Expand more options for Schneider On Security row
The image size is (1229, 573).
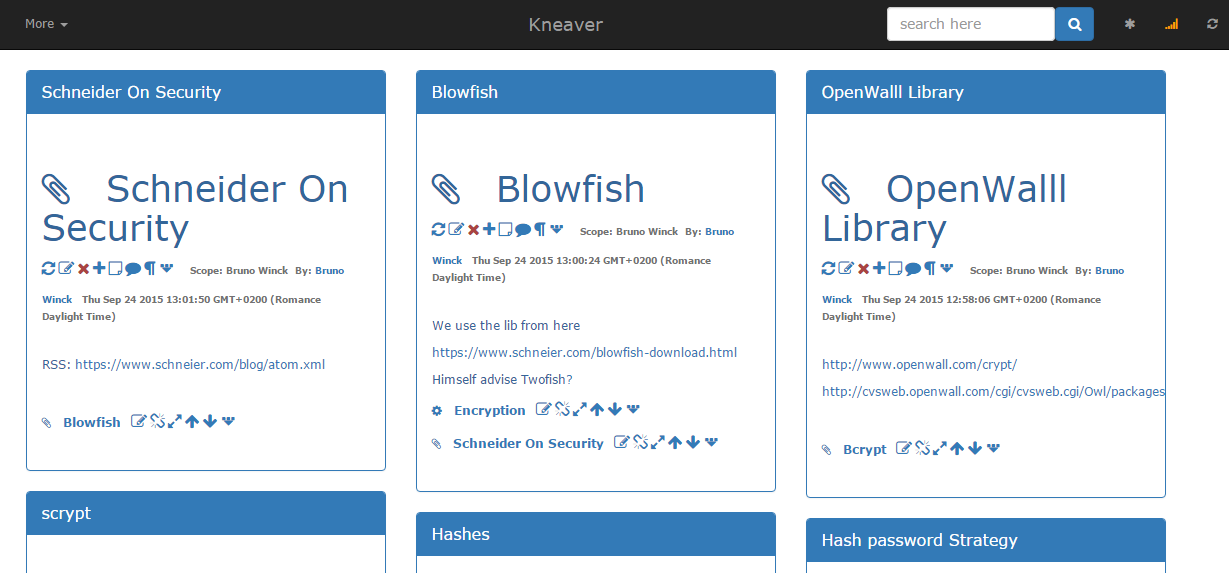pyautogui.click(x=711, y=441)
